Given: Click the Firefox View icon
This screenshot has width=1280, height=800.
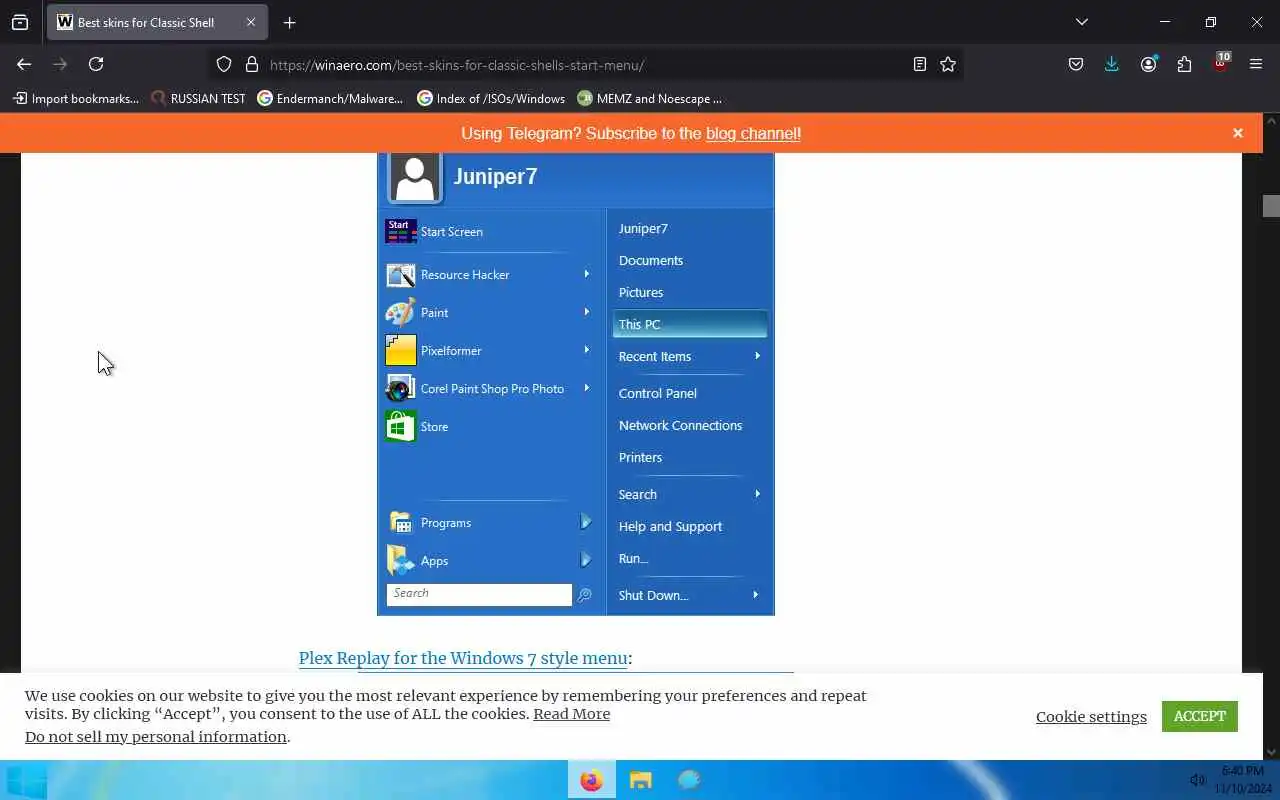Looking at the screenshot, I should coord(20,22).
